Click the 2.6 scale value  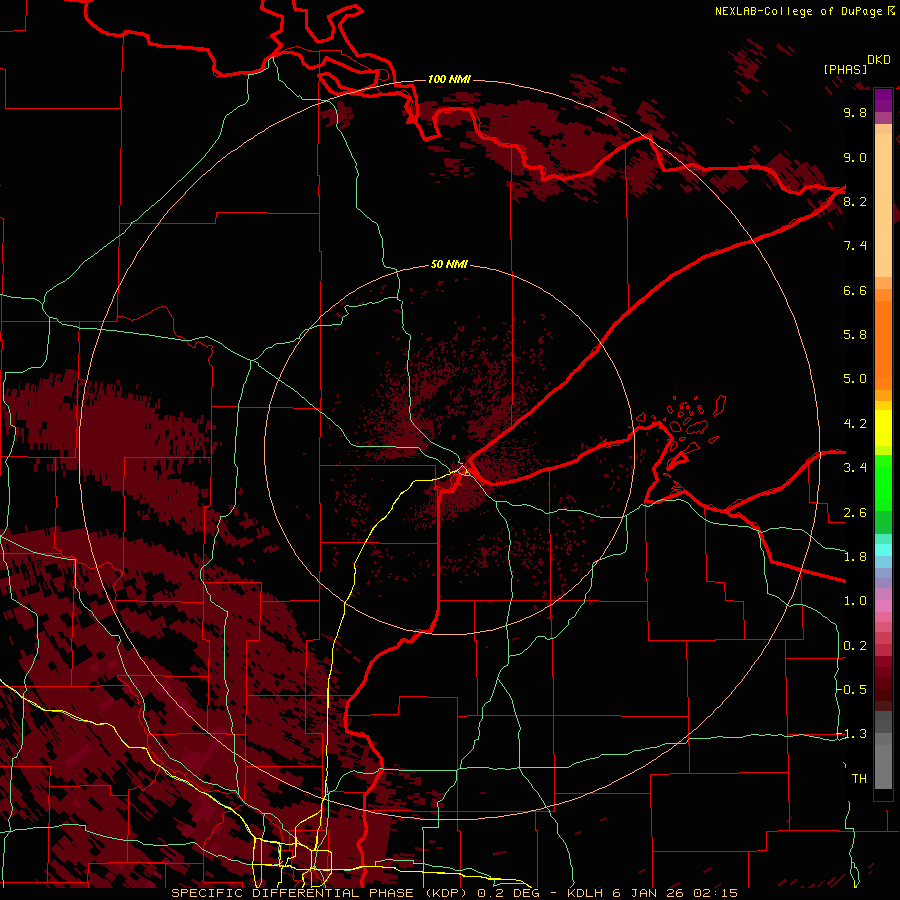click(x=855, y=513)
